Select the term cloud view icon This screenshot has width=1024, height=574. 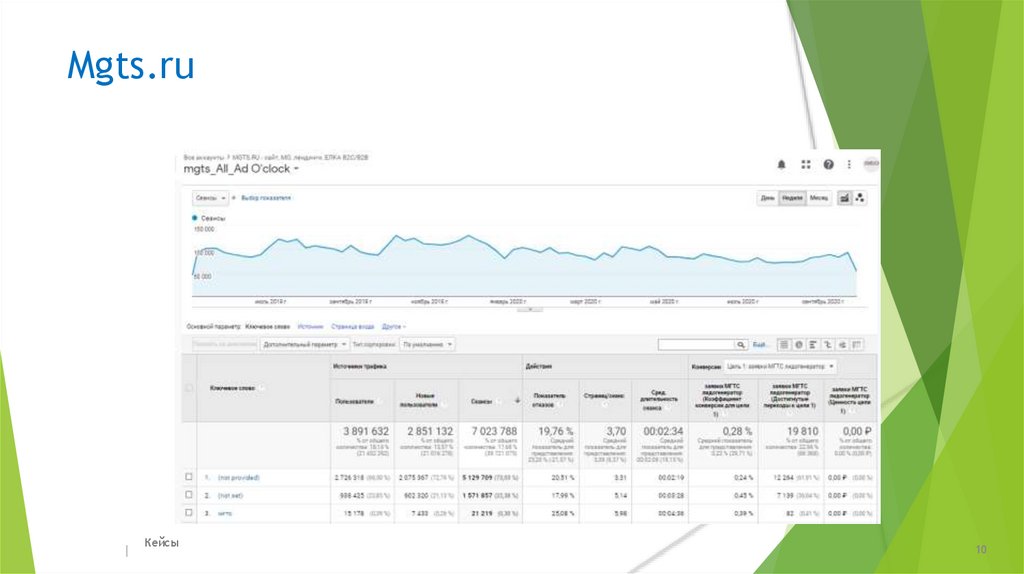click(842, 345)
